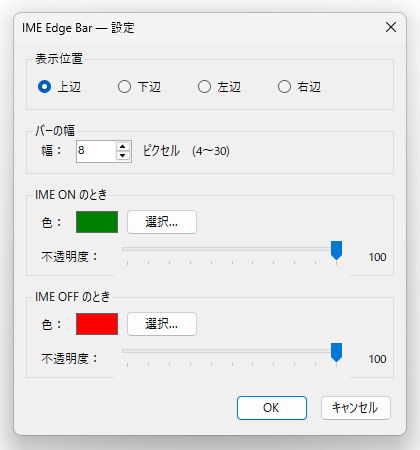Click the (4~30) range hint text

point(211,151)
